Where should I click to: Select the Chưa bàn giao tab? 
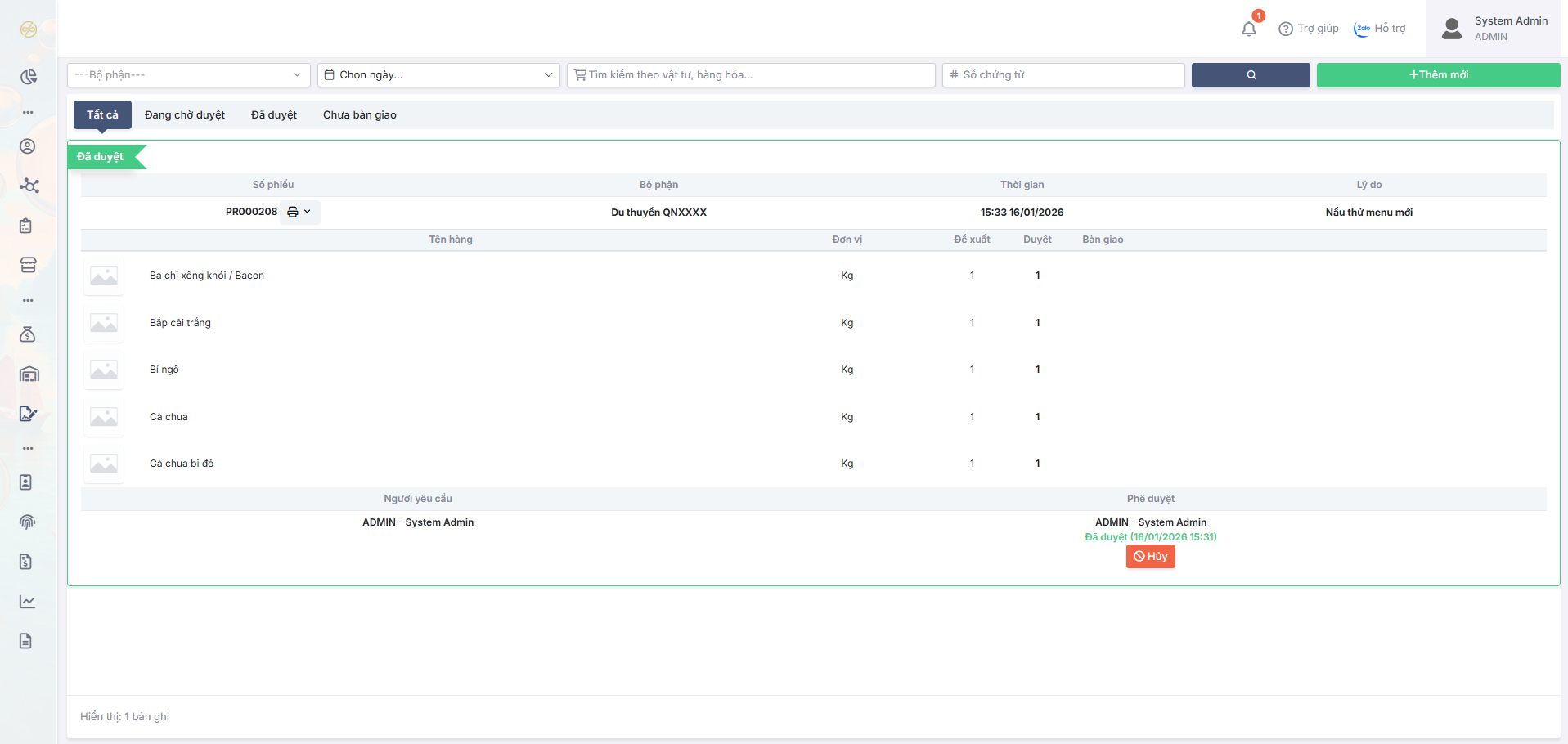point(359,115)
